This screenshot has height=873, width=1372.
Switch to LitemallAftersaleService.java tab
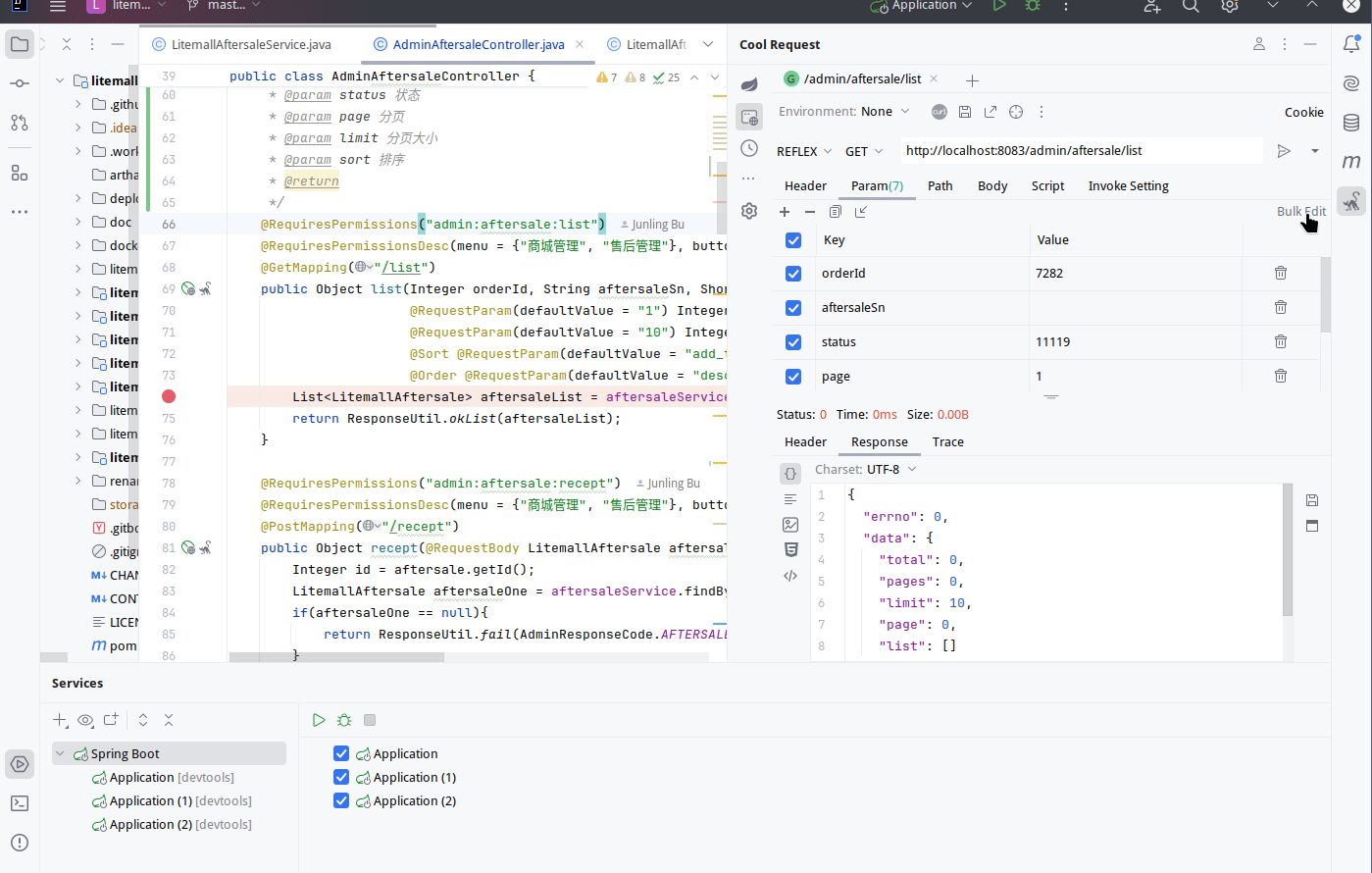pyautogui.click(x=250, y=45)
